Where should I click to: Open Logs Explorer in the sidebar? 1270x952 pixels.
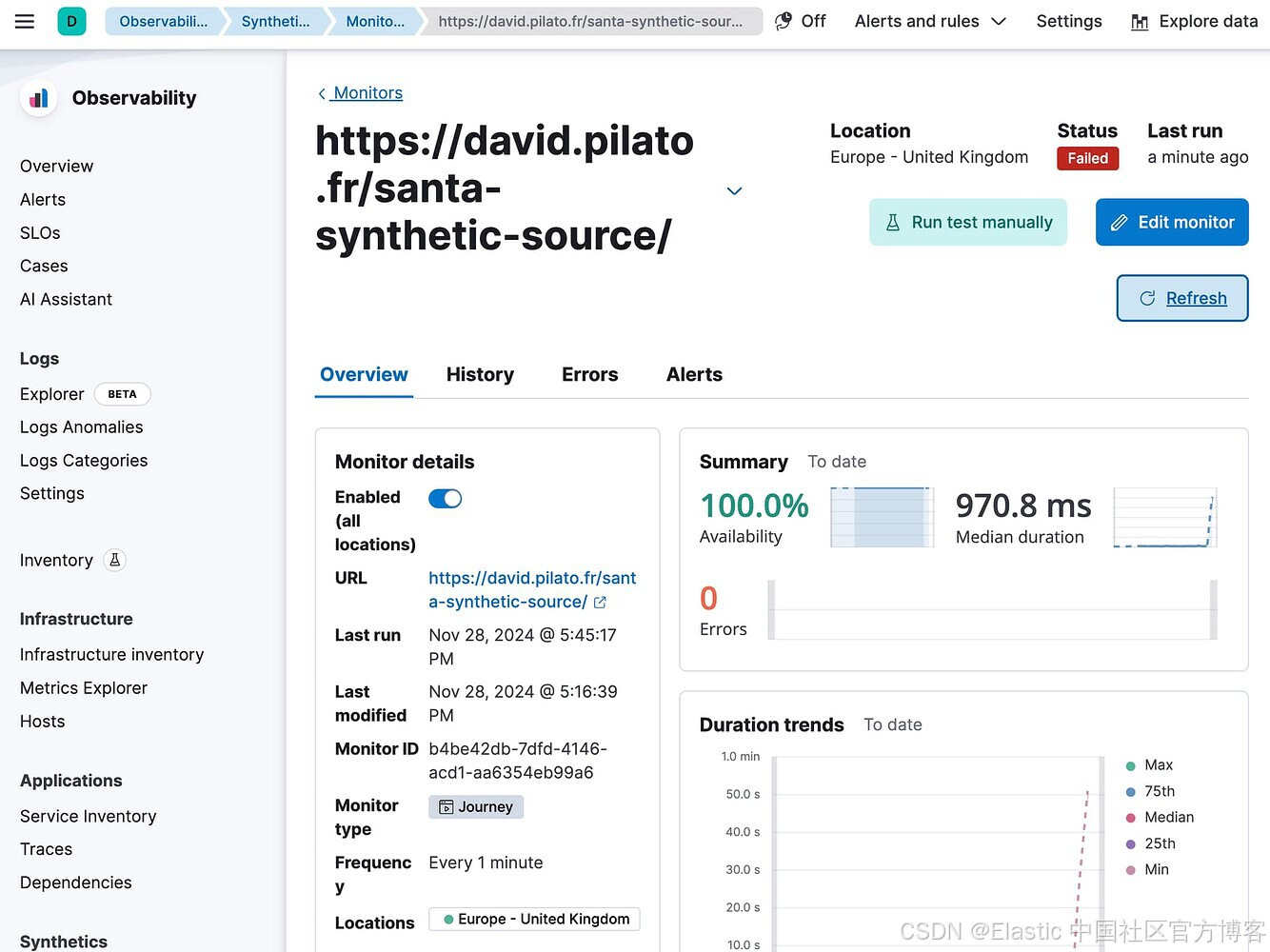point(52,394)
